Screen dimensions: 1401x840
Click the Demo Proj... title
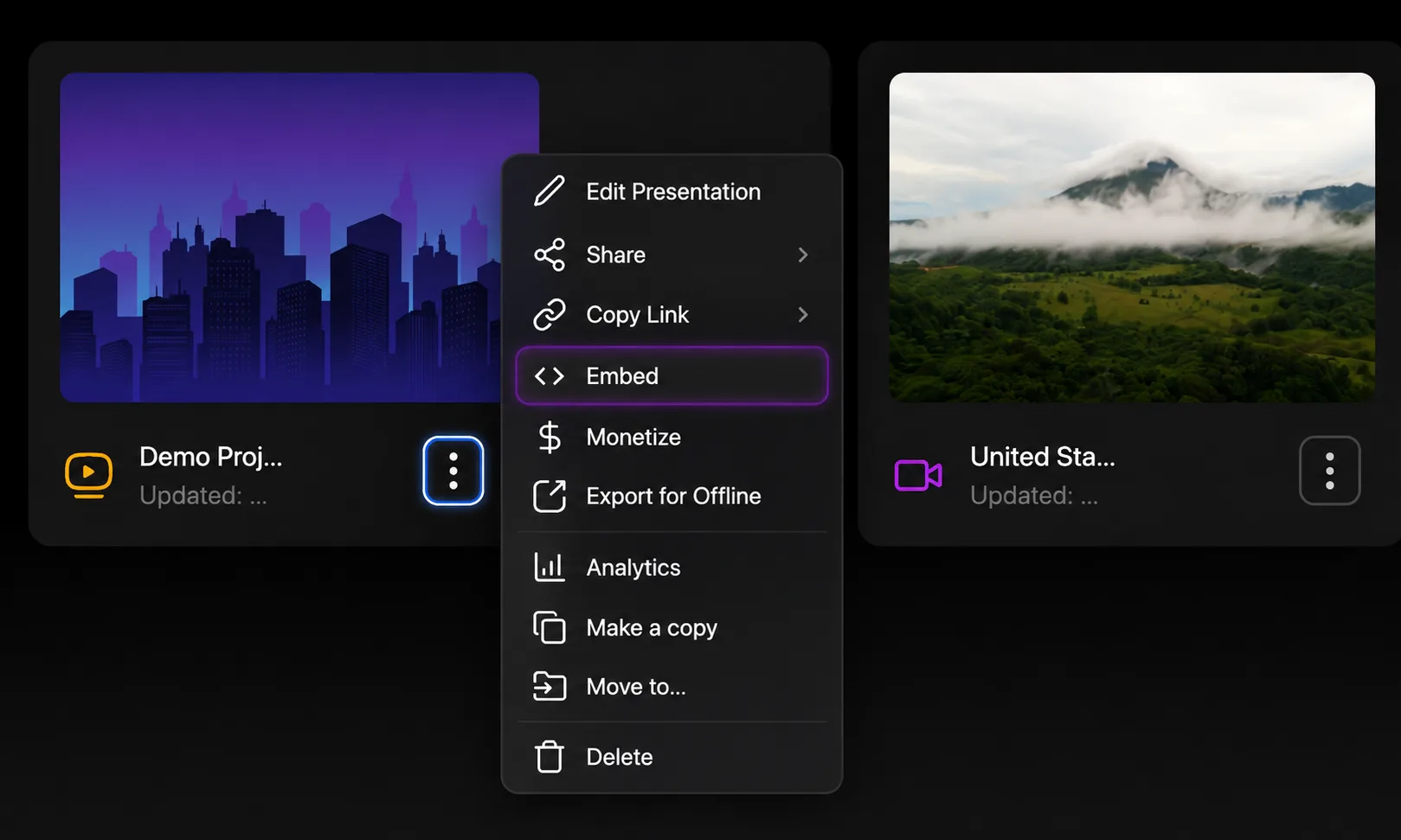click(211, 457)
